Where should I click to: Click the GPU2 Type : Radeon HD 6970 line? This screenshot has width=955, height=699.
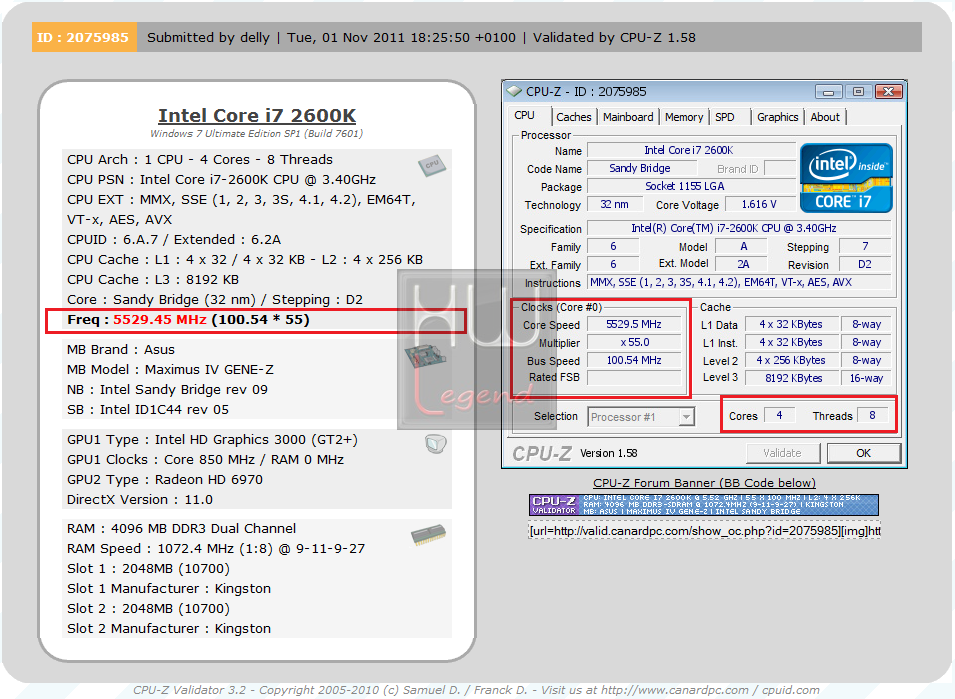165,480
